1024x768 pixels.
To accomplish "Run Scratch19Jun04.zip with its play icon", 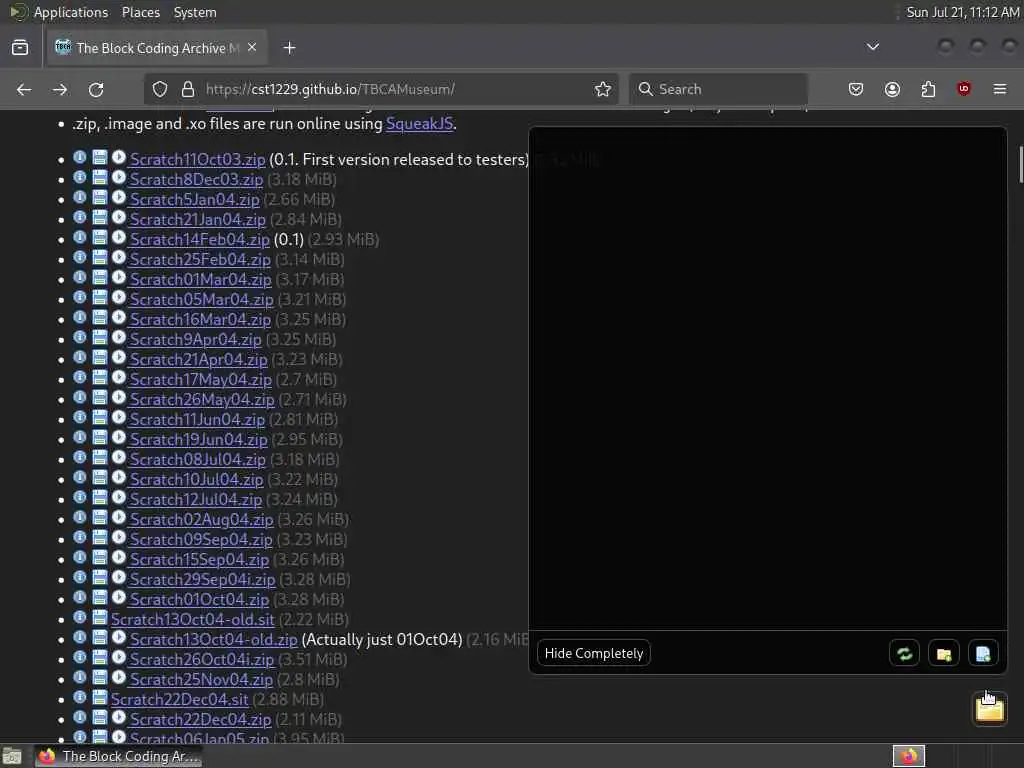I will pos(119,438).
